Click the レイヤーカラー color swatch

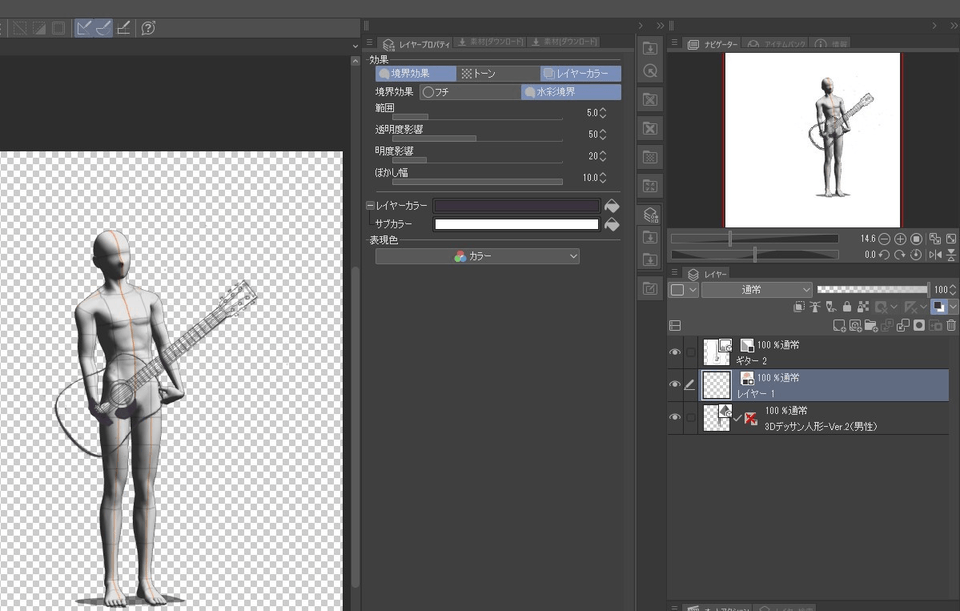[516, 206]
